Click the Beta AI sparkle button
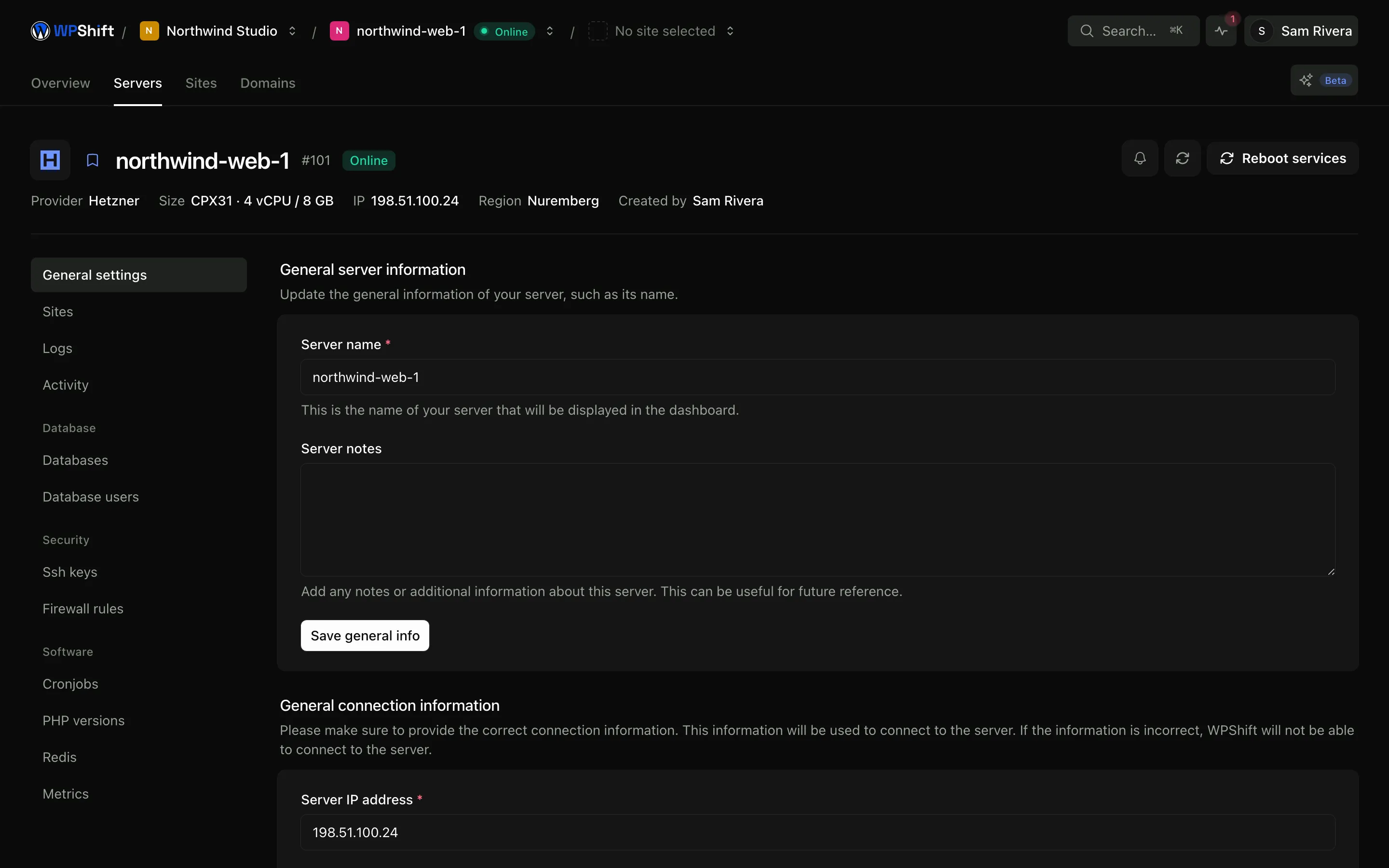This screenshot has width=1389, height=868. [1323, 81]
